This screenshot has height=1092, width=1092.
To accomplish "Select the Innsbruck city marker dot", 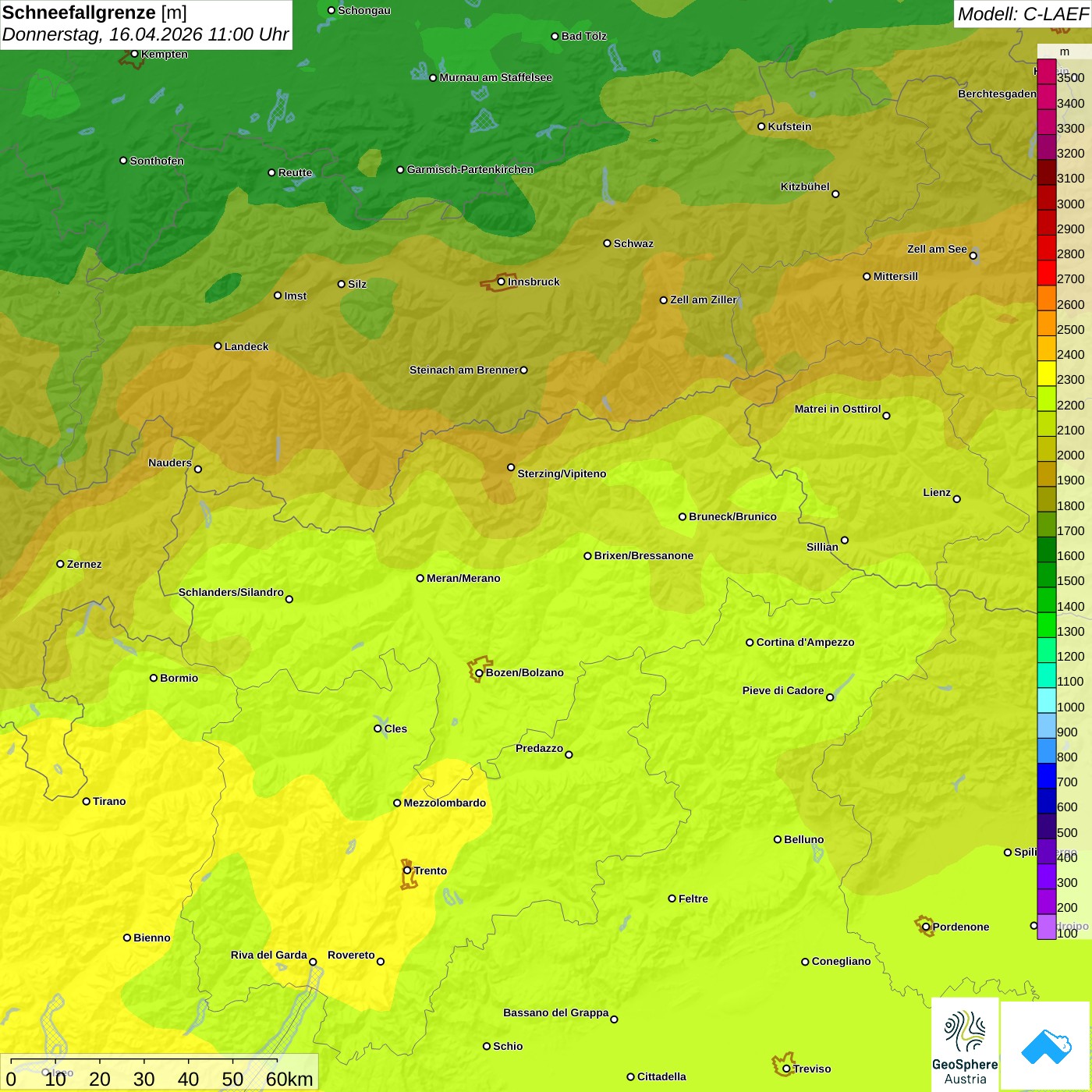I will 502,282.
